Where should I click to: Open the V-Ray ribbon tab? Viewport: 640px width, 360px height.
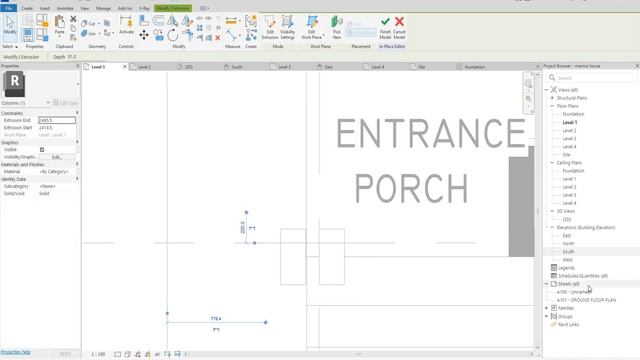(144, 8)
